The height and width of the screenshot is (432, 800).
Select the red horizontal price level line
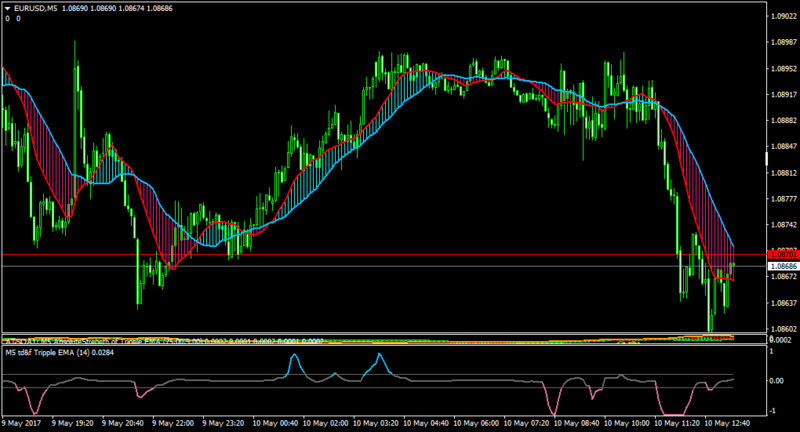[x=383, y=254]
